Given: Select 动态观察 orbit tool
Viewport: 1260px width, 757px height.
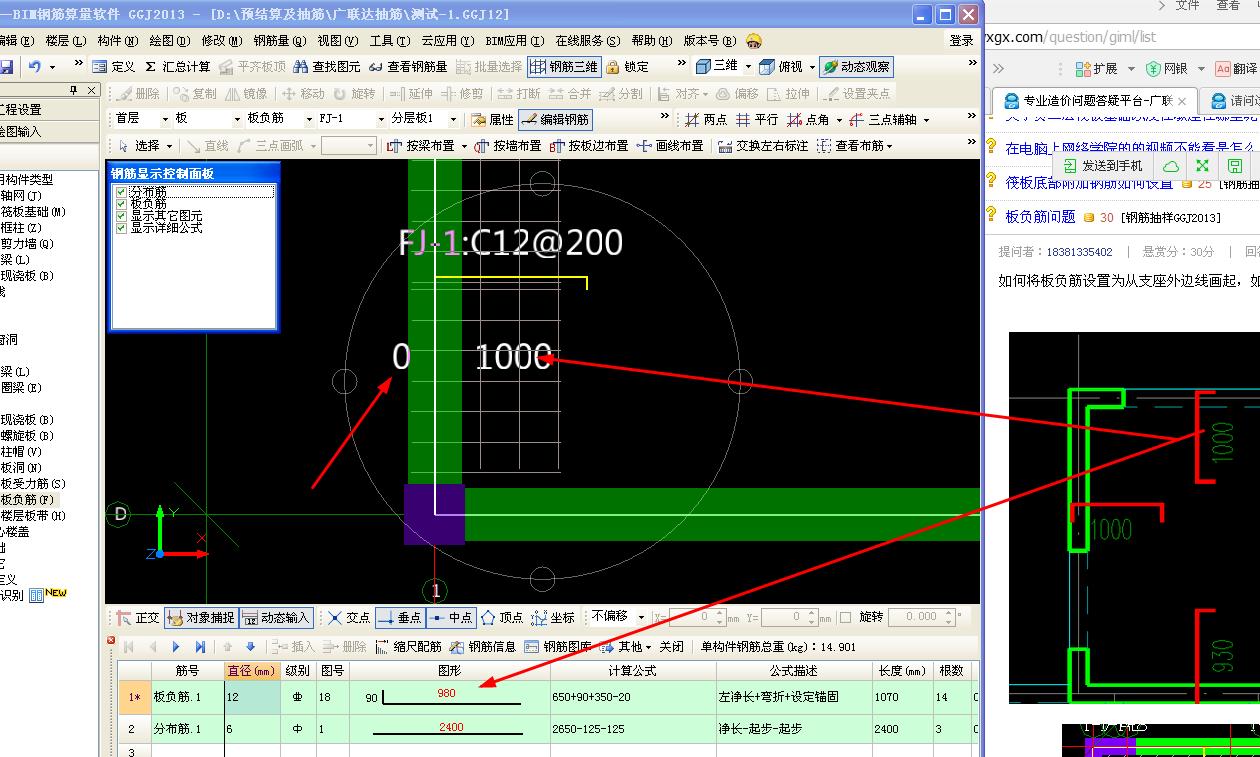Looking at the screenshot, I should 856,67.
